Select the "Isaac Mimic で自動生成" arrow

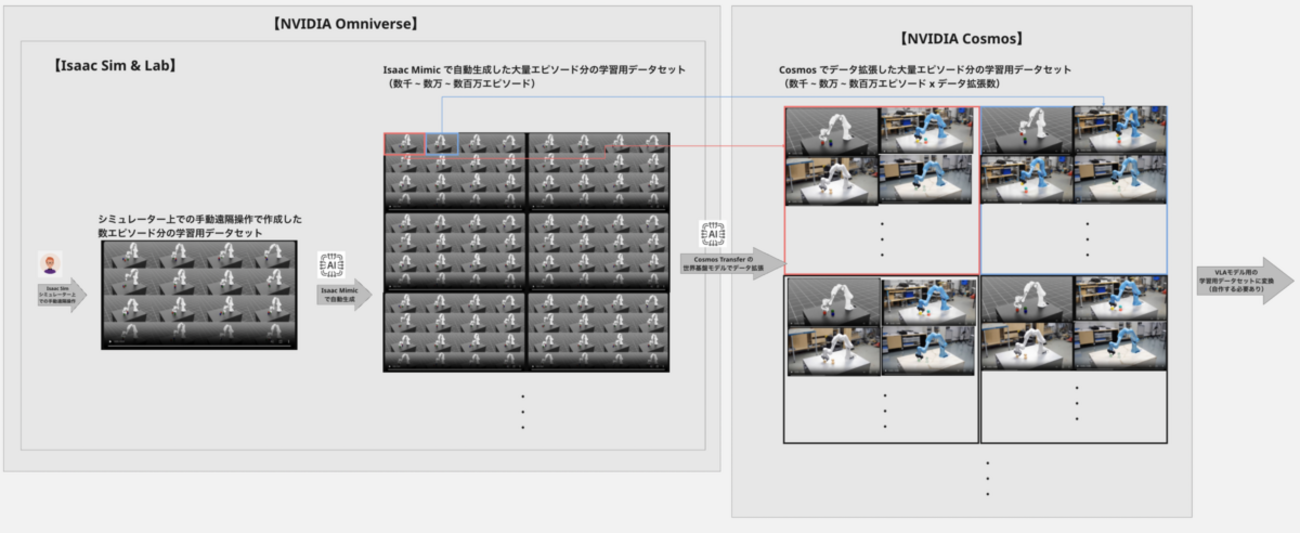[x=344, y=294]
